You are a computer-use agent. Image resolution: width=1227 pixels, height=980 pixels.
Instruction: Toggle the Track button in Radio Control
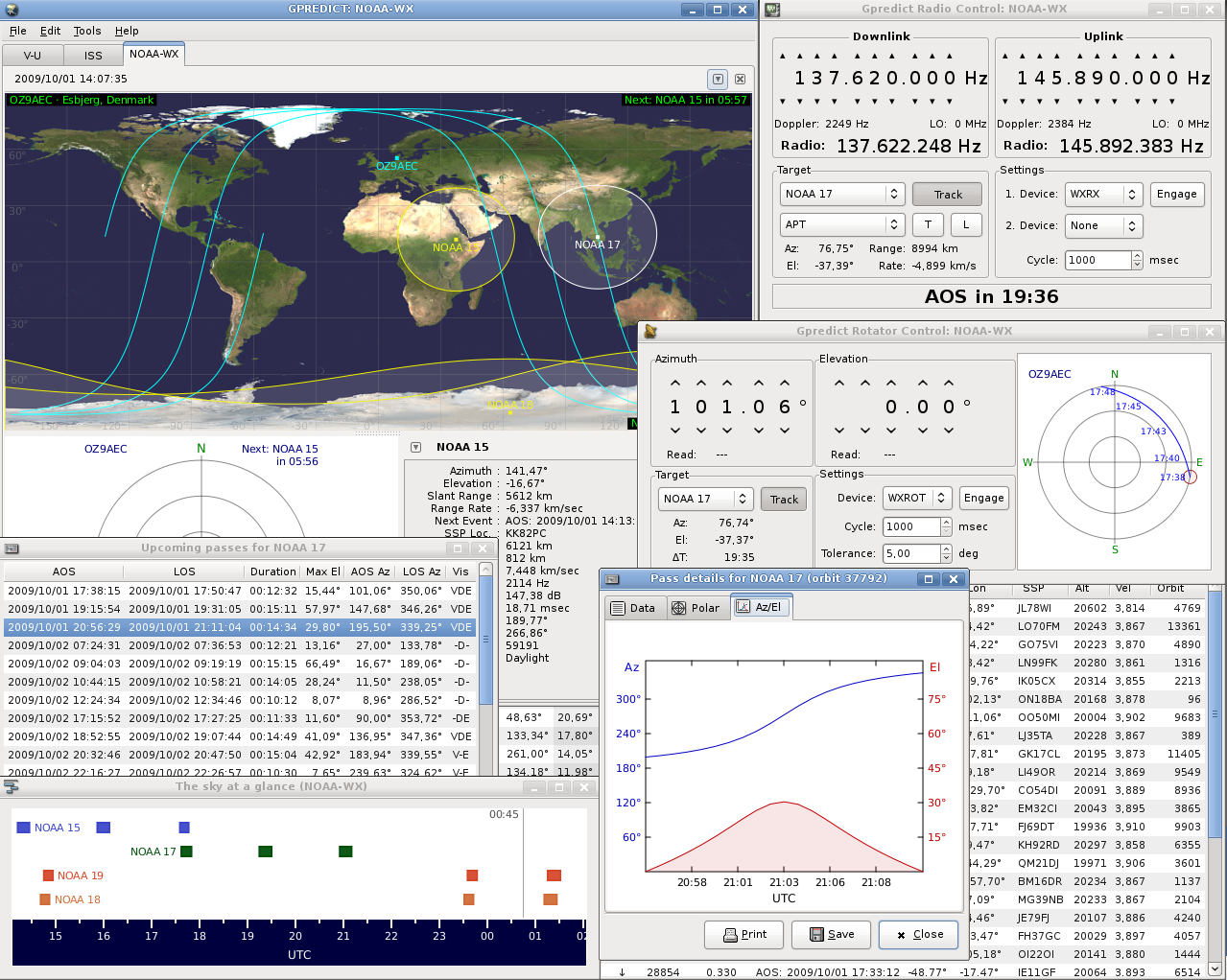coord(947,195)
